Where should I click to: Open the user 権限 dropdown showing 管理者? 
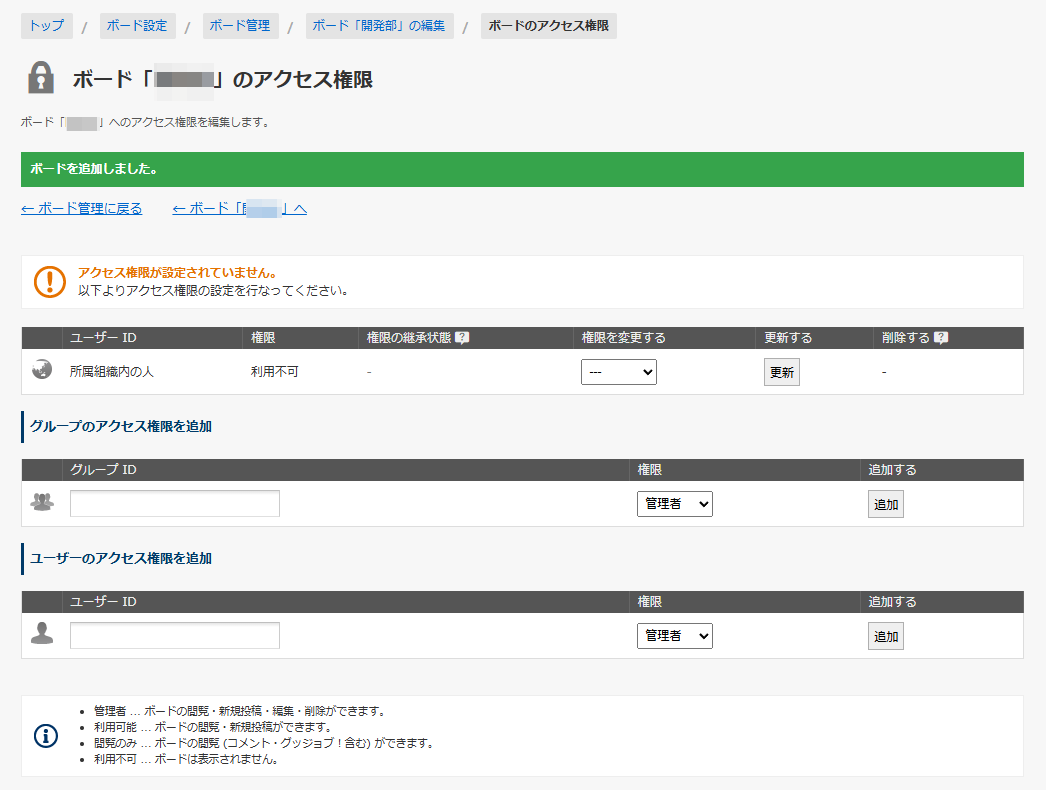click(674, 636)
